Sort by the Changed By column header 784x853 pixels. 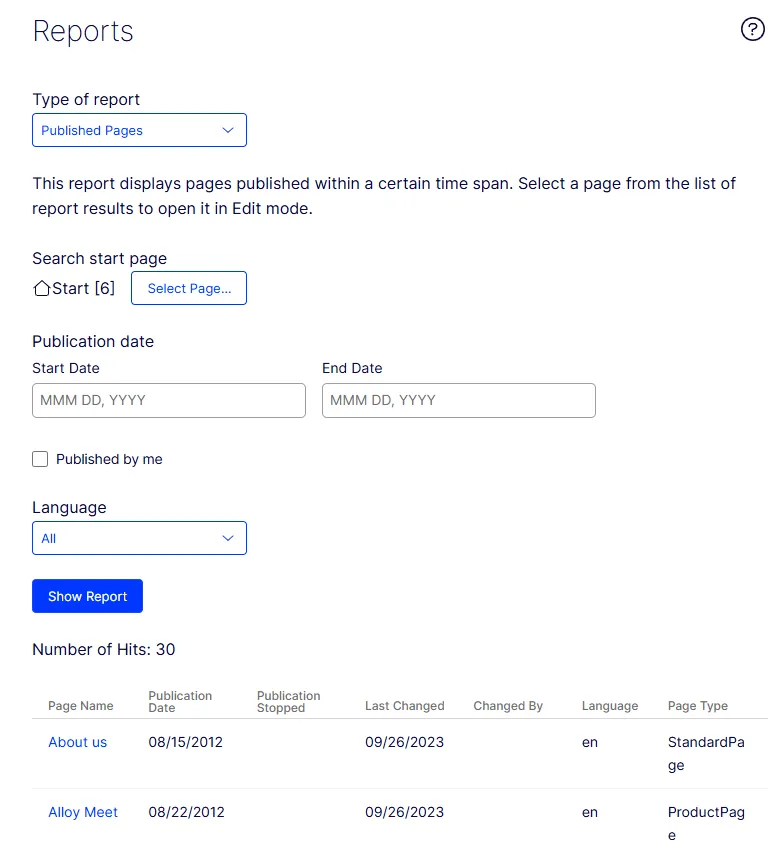coord(508,706)
